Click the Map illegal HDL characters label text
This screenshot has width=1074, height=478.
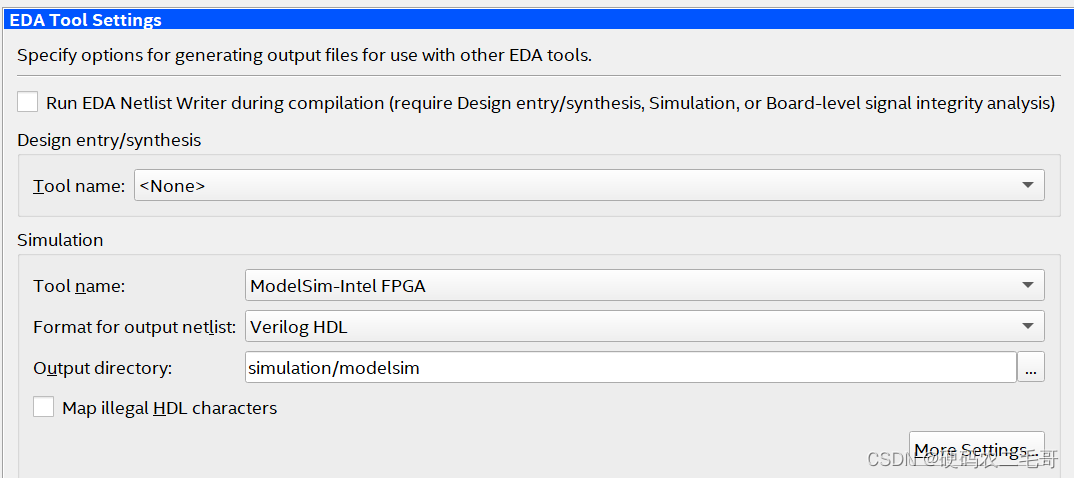[x=169, y=408]
